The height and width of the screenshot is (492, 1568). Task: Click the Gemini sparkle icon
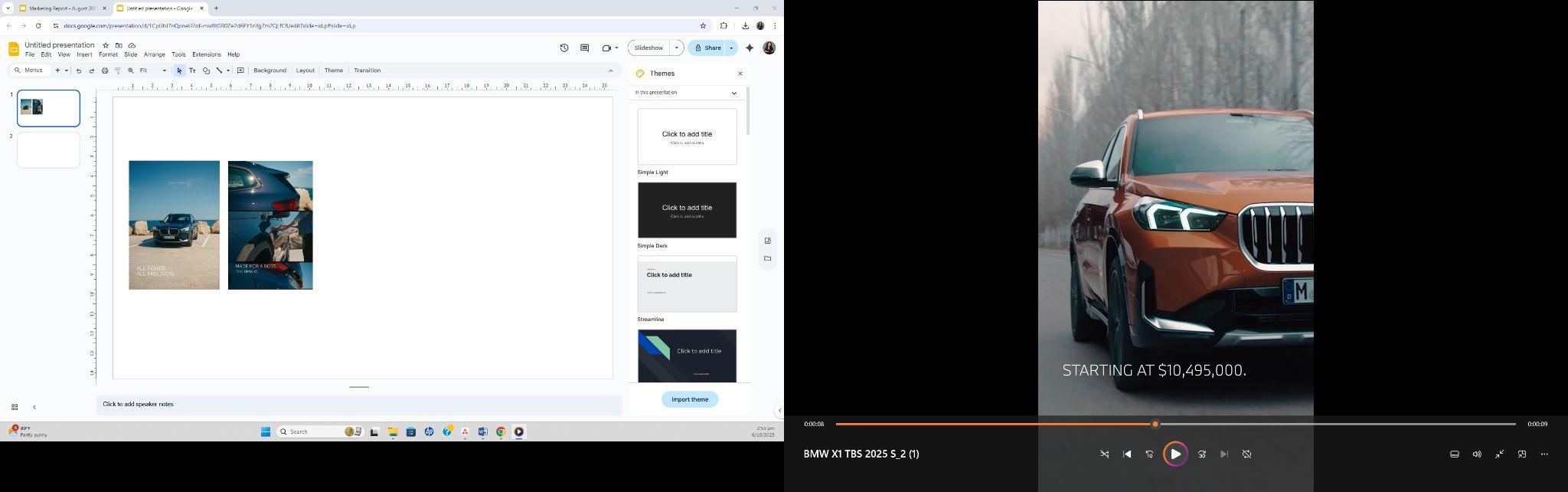coord(750,48)
